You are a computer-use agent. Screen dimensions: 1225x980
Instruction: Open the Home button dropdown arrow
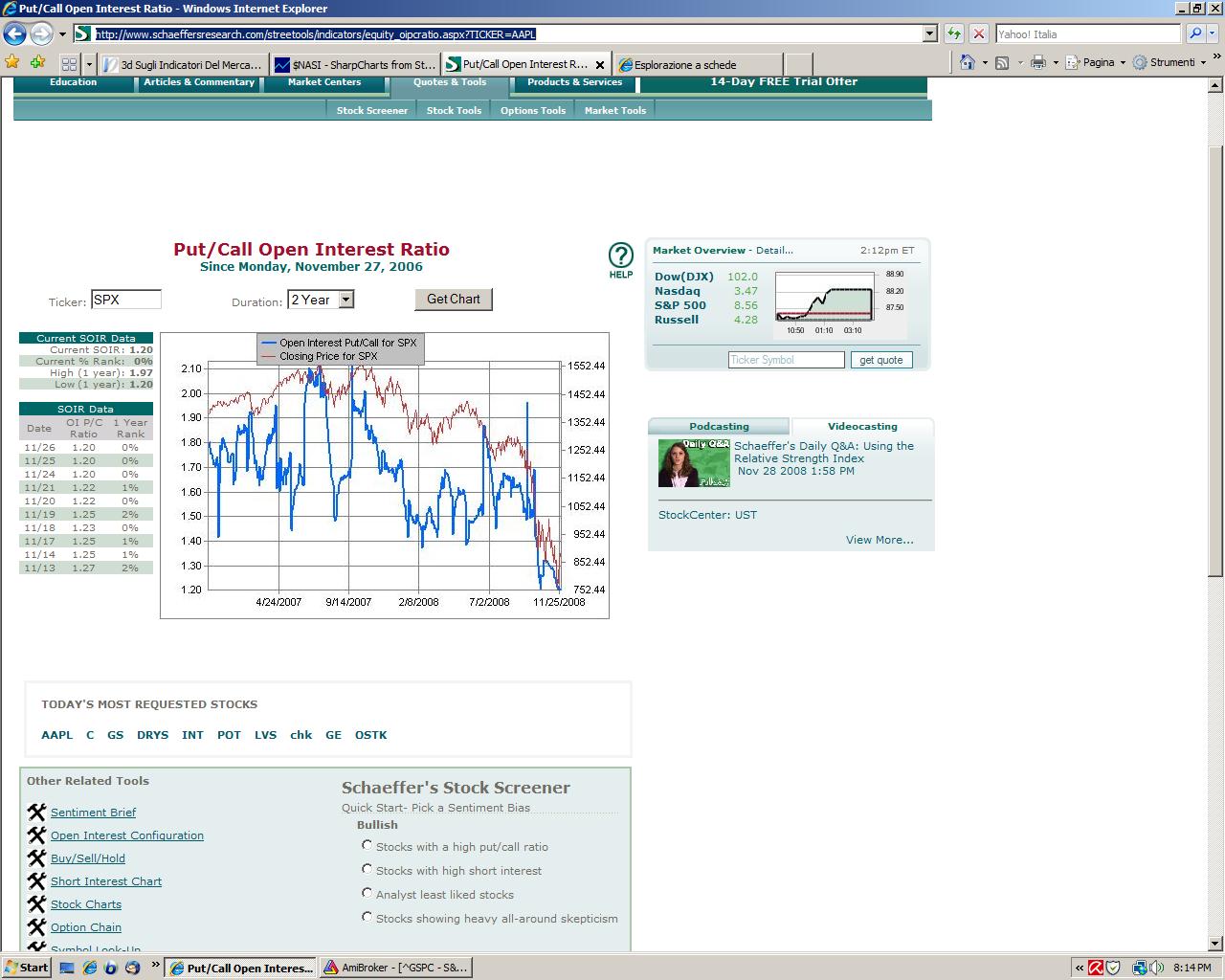(985, 62)
